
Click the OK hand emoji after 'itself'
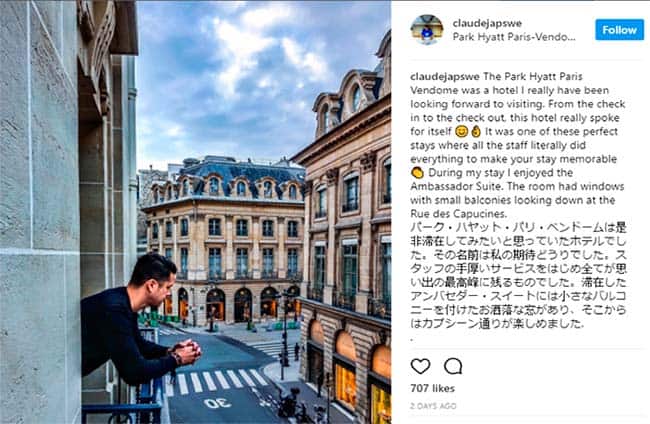(475, 132)
